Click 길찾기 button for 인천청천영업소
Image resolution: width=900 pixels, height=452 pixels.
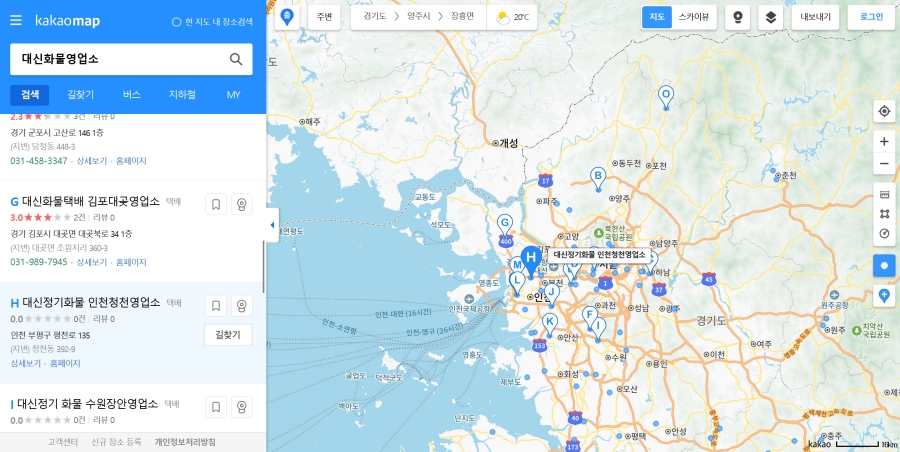(x=228, y=335)
